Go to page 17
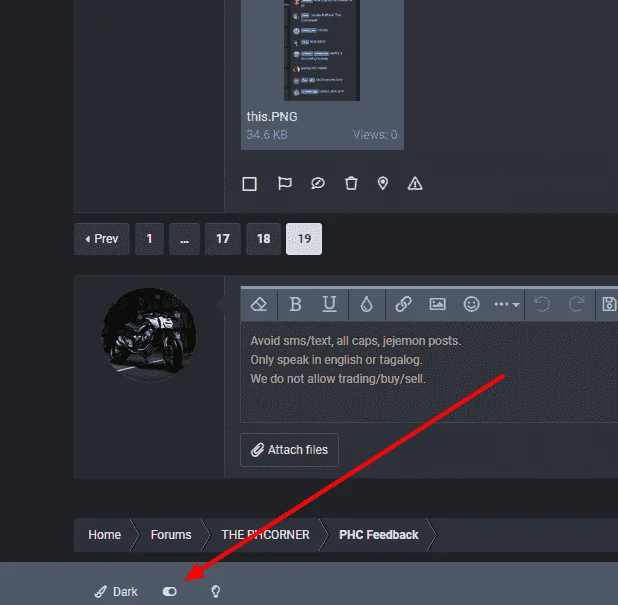Image resolution: width=618 pixels, height=605 pixels. point(223,239)
